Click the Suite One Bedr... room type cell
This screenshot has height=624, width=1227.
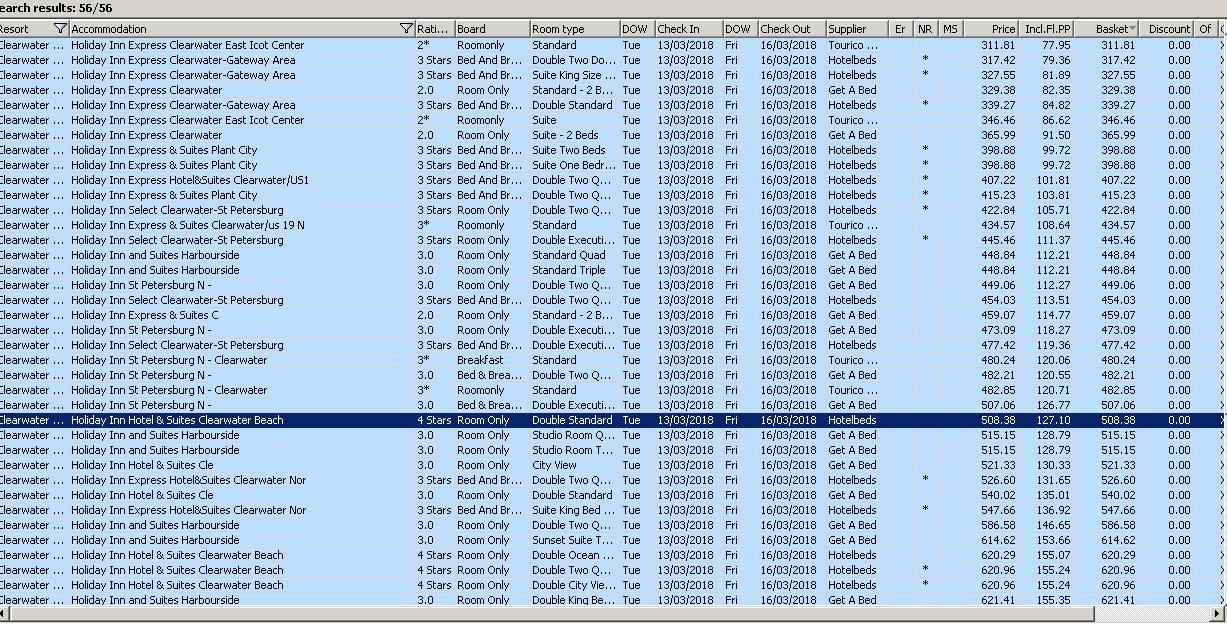574,165
